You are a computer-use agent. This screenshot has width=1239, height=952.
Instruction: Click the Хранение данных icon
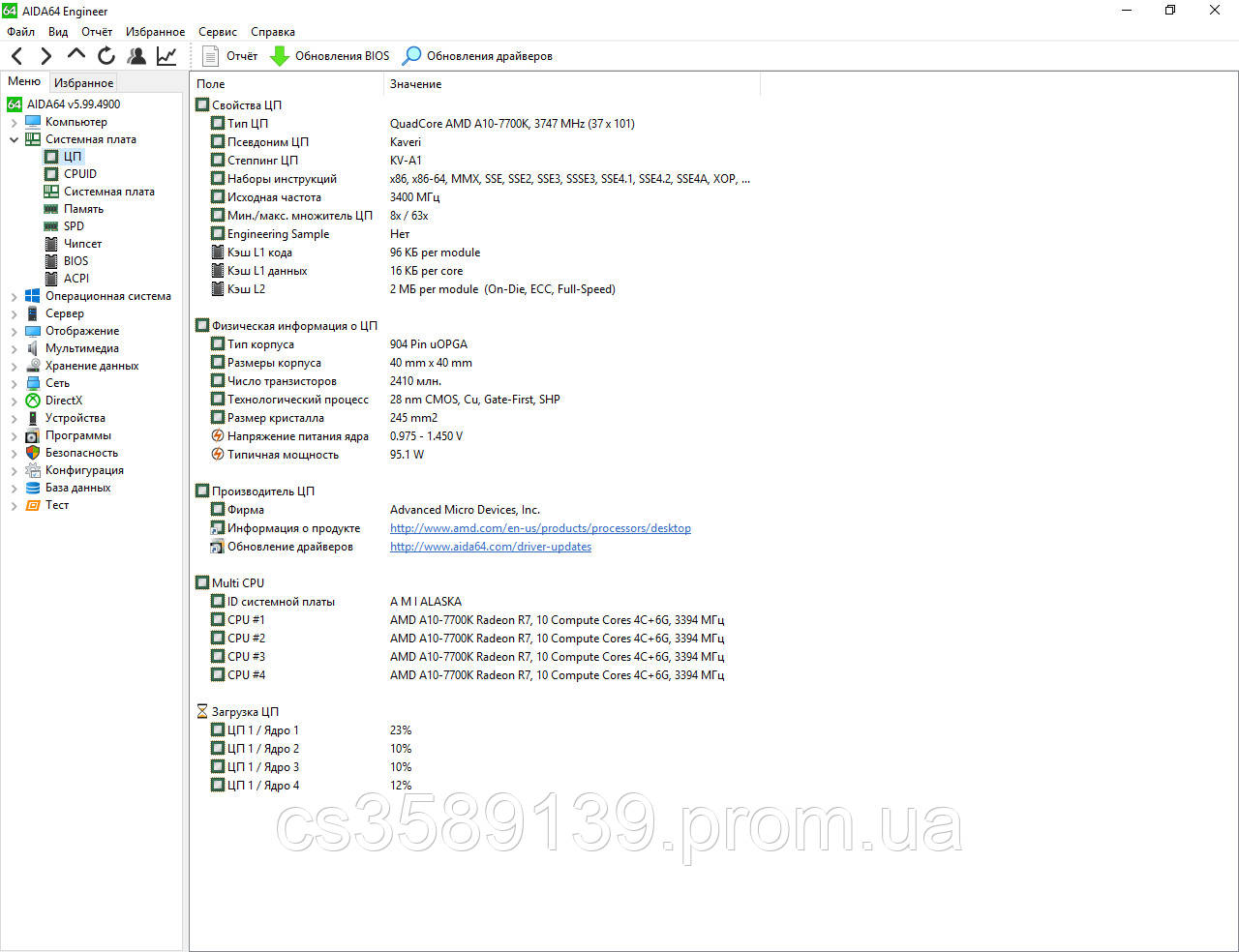33,366
